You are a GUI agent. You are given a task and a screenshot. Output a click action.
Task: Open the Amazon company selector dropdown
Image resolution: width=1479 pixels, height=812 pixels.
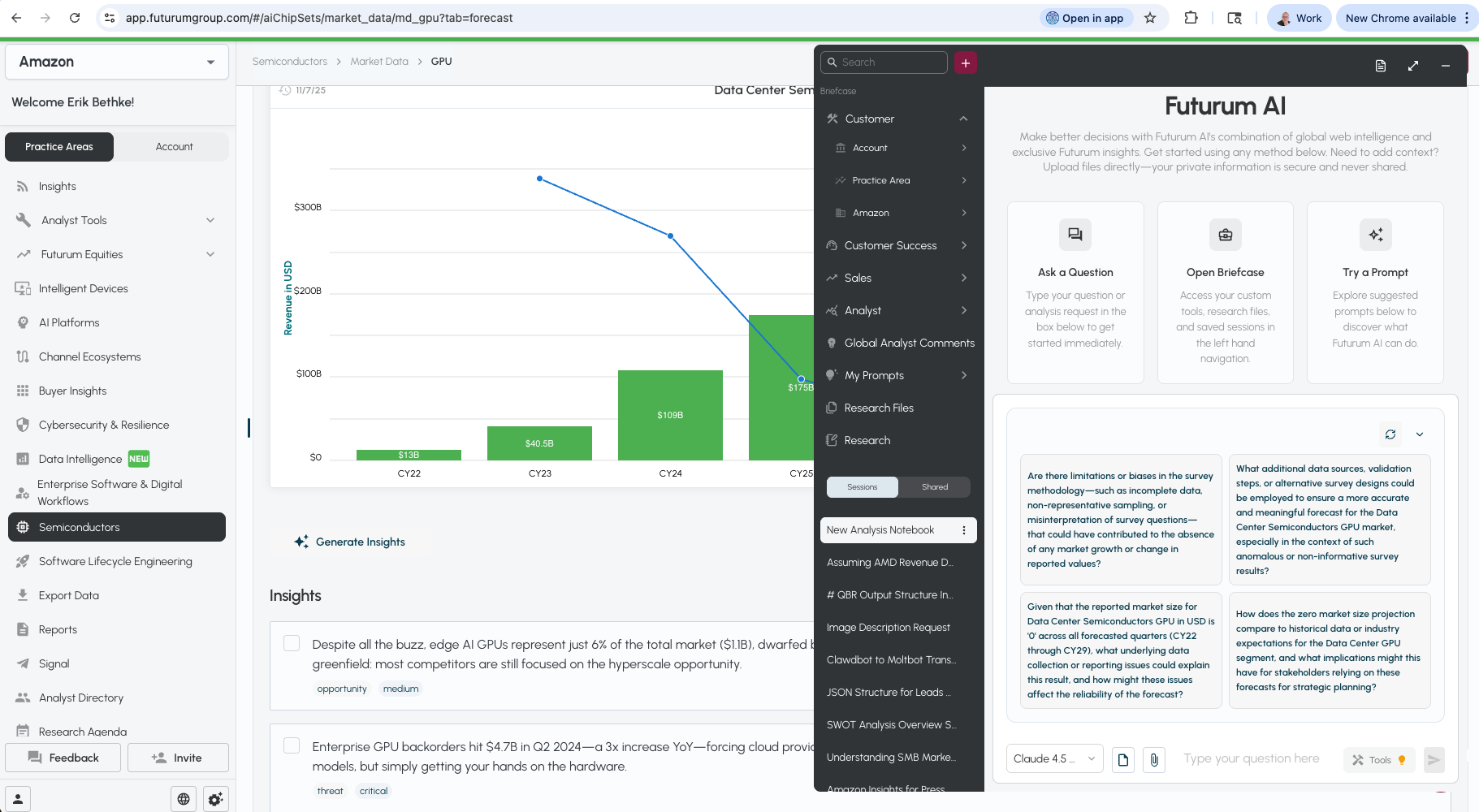coord(116,62)
